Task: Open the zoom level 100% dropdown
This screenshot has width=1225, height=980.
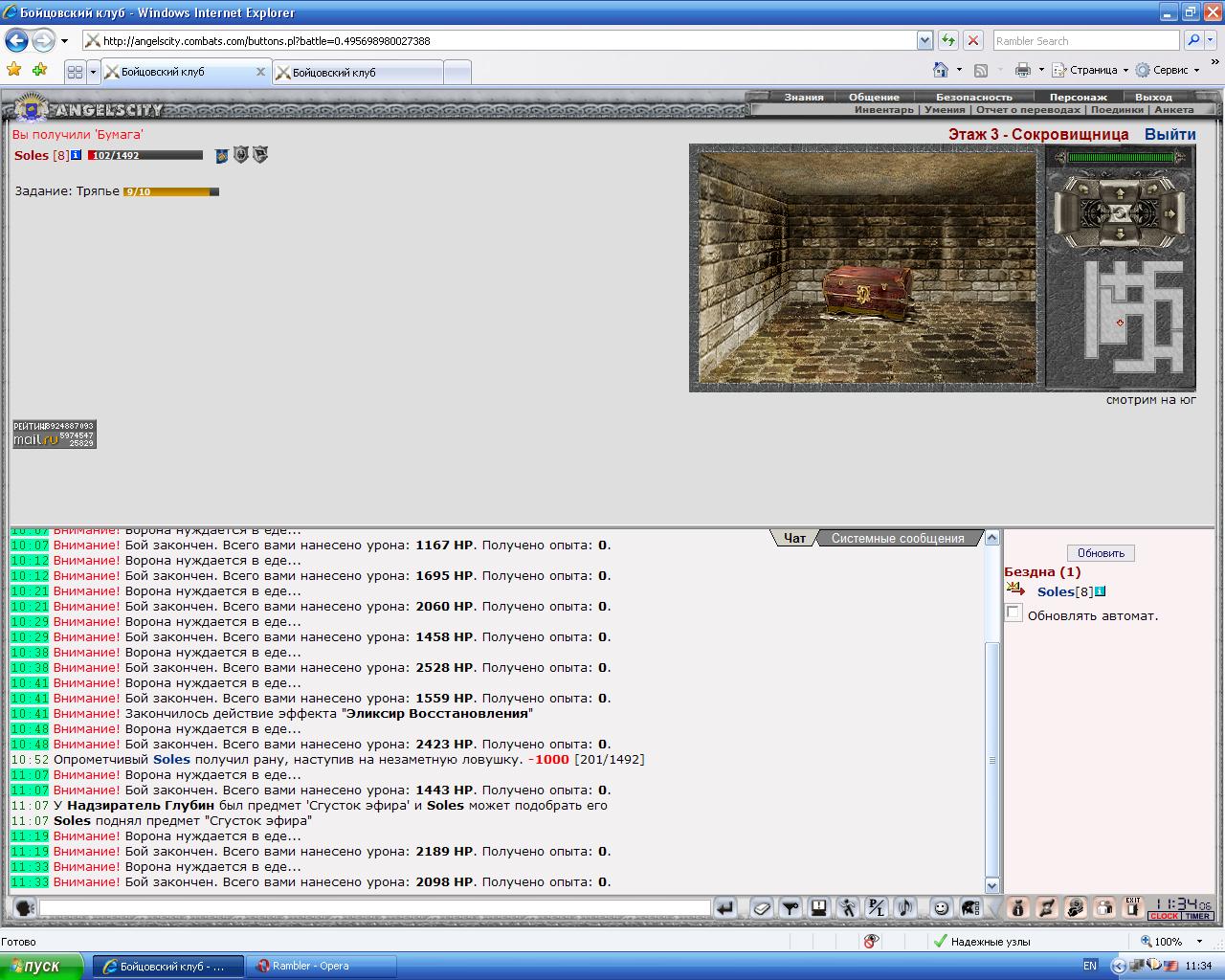Action: 1200,942
